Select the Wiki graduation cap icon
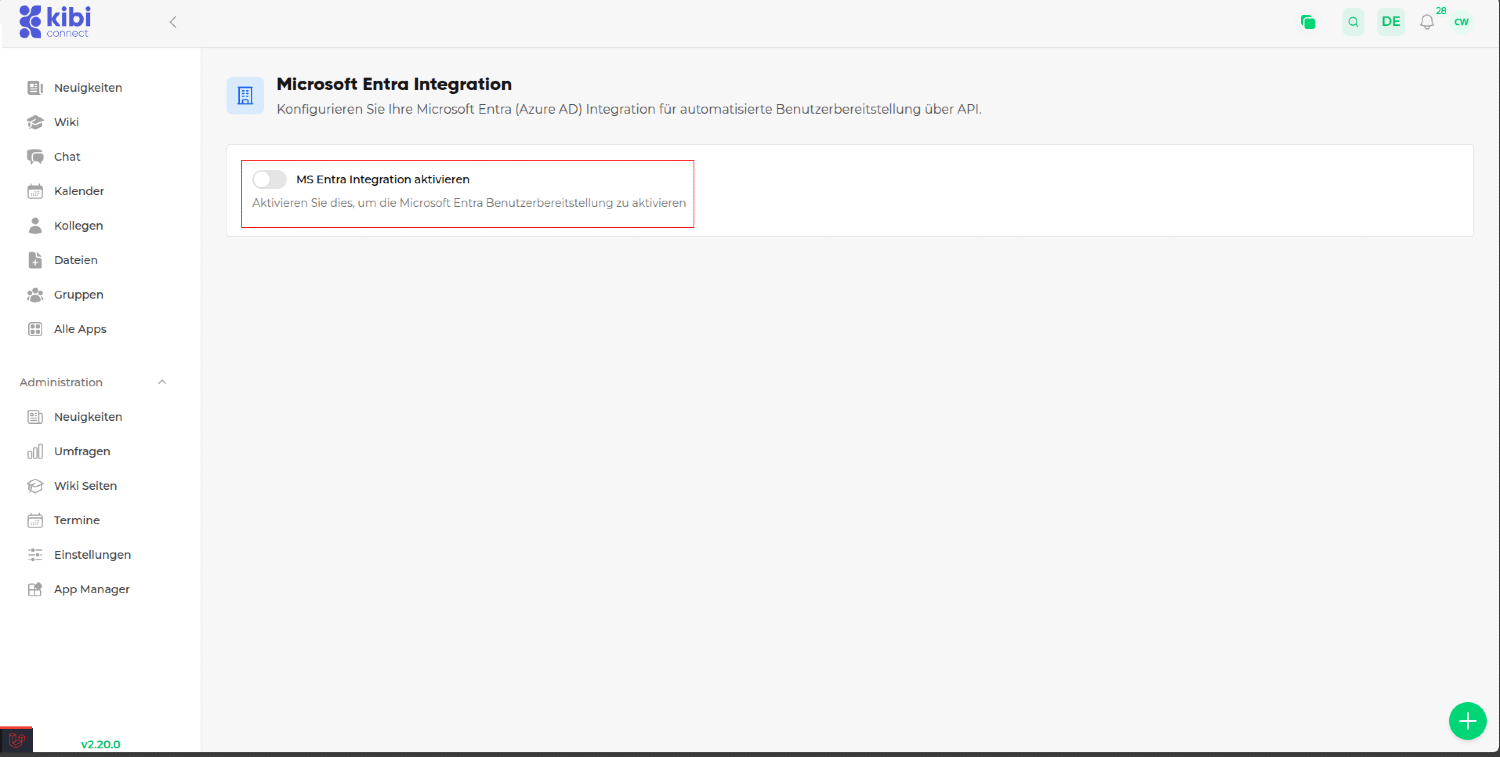Image resolution: width=1500 pixels, height=757 pixels. click(x=35, y=122)
